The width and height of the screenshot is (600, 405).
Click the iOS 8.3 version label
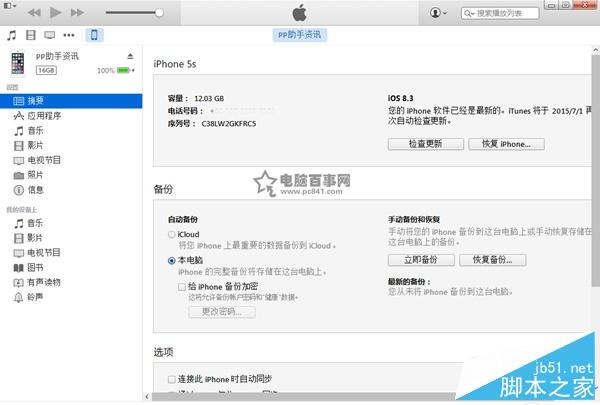401,98
